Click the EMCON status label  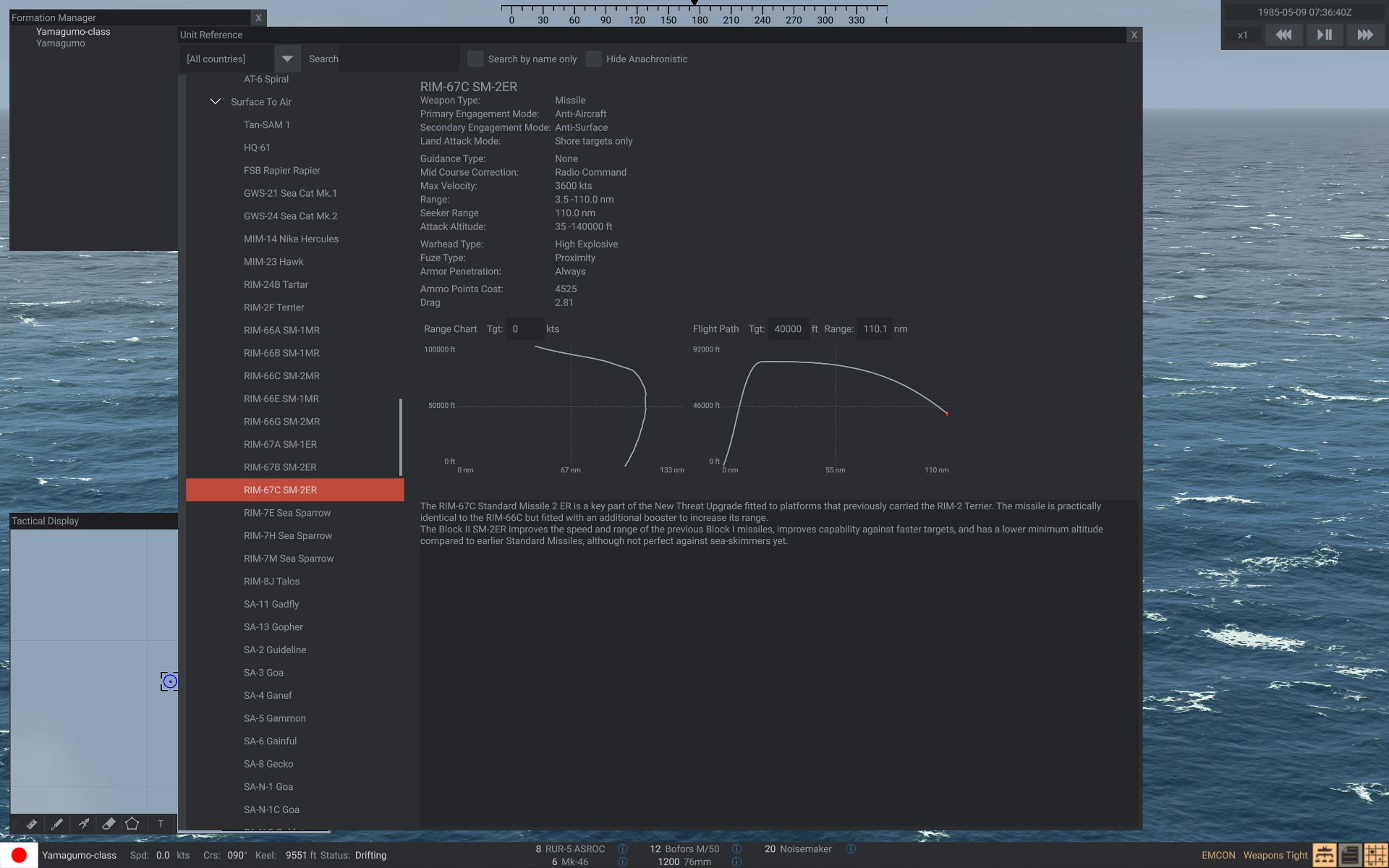point(1218,856)
